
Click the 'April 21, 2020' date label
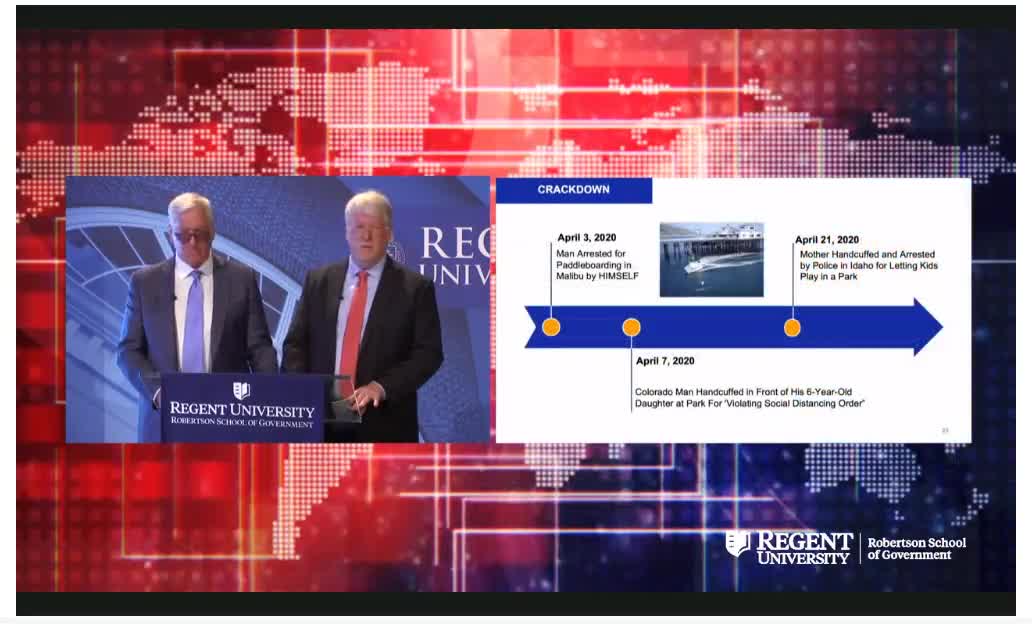coord(827,240)
